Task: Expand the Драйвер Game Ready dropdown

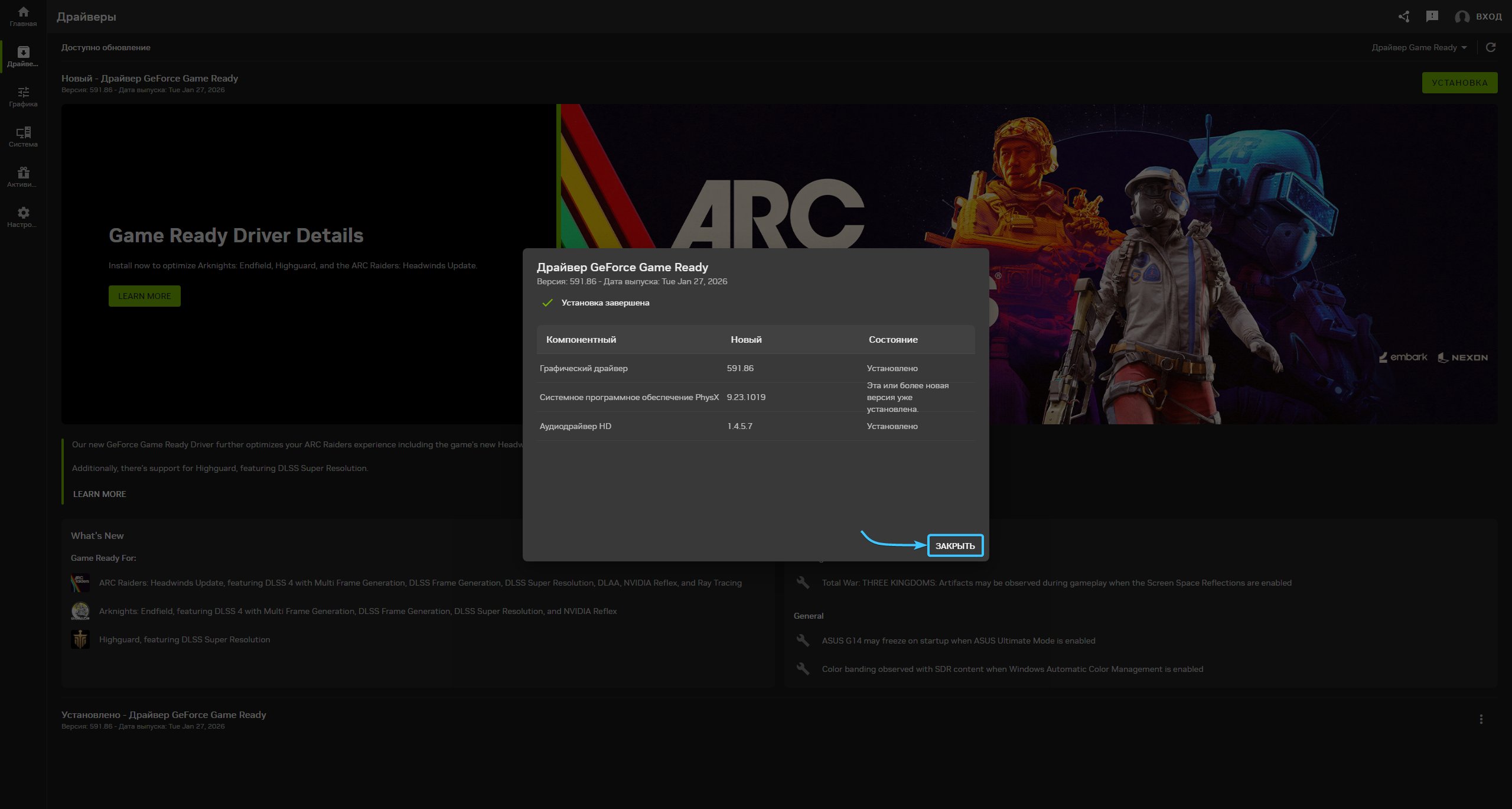Action: [1419, 47]
